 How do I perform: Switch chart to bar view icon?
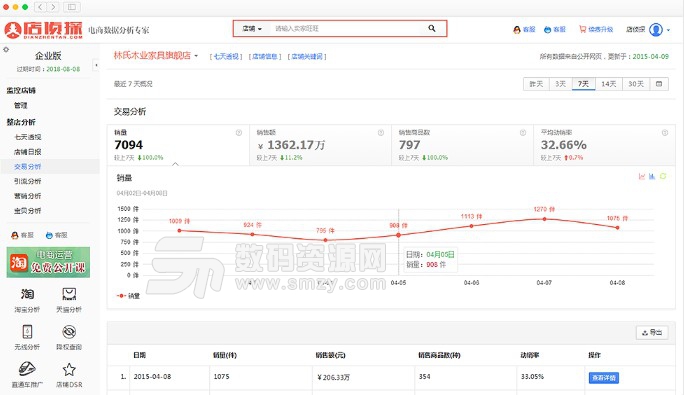(x=652, y=176)
